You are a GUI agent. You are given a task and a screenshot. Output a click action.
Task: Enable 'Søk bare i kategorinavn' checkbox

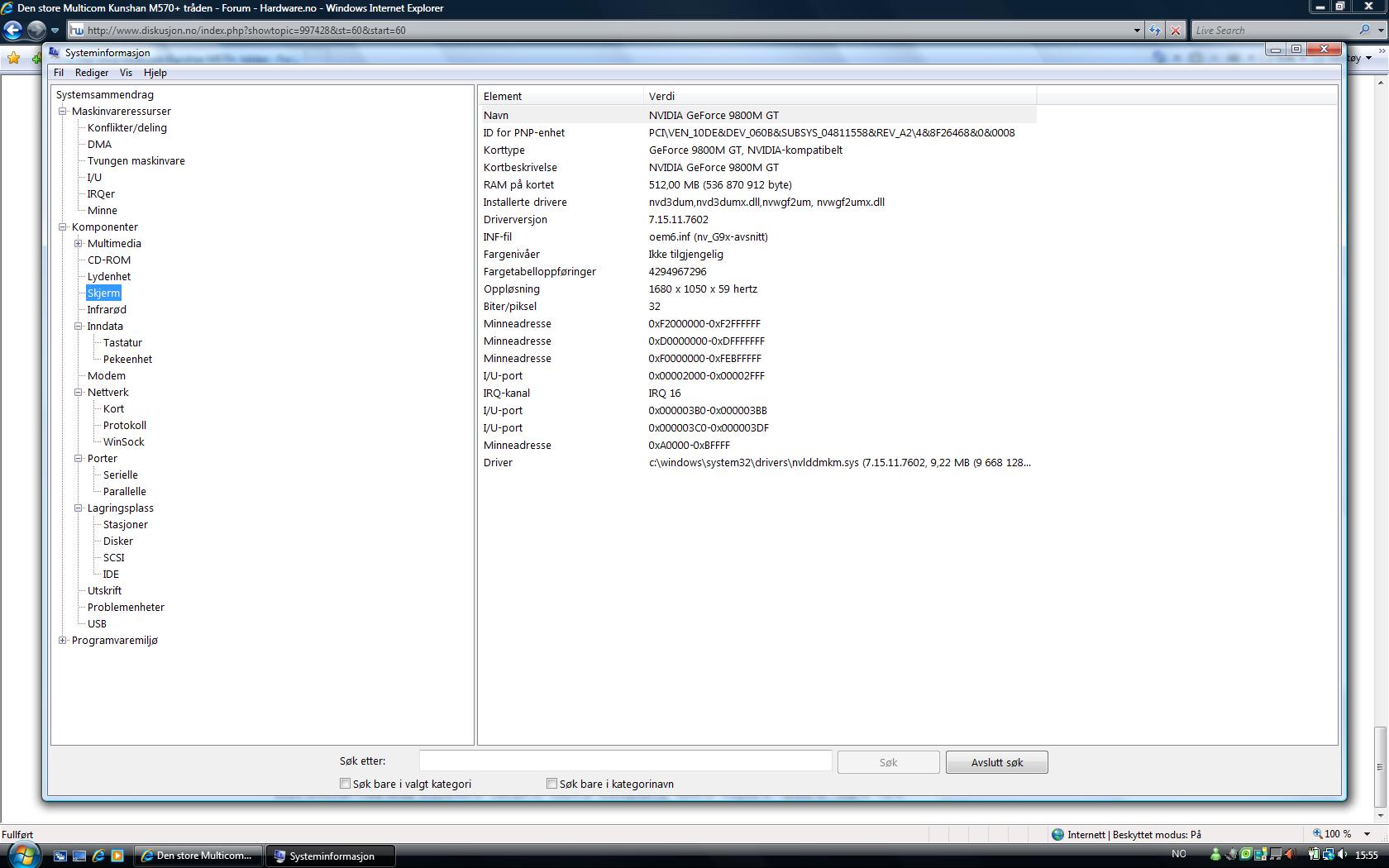[552, 784]
